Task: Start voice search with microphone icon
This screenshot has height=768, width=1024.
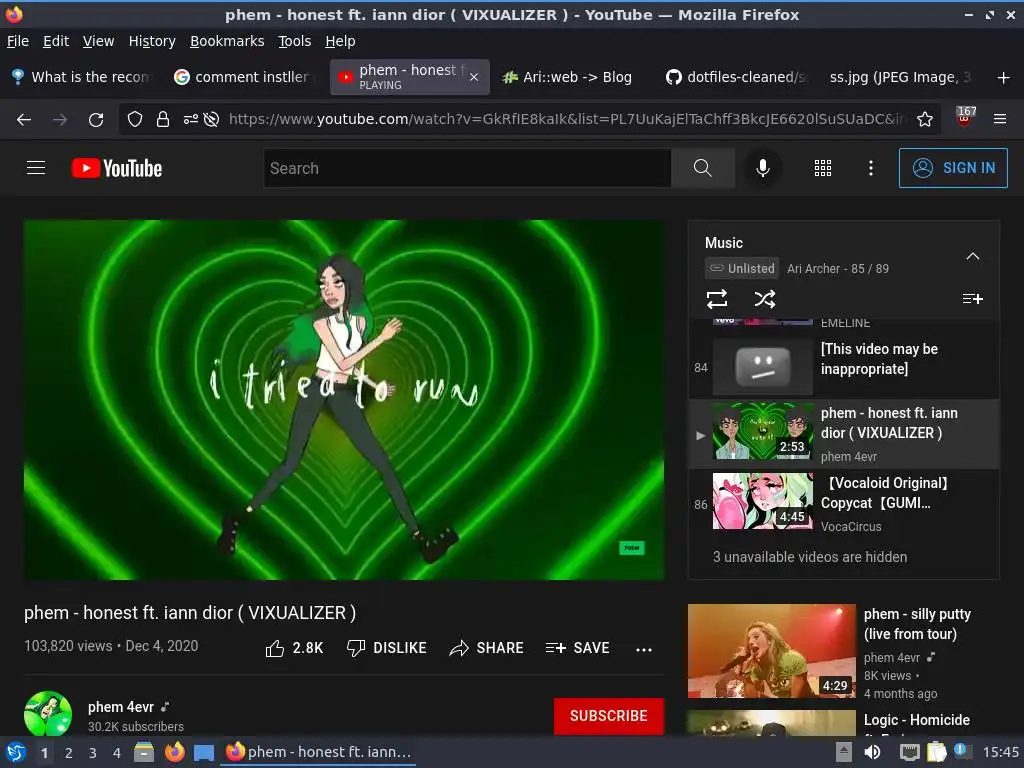Action: click(x=762, y=168)
